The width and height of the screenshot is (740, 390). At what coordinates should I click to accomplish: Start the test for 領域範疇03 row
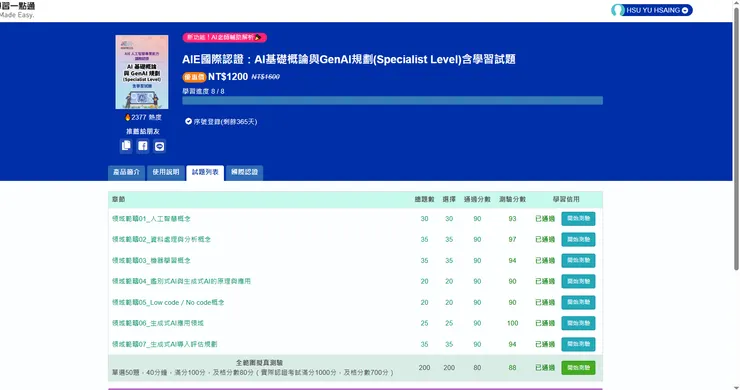click(x=578, y=261)
